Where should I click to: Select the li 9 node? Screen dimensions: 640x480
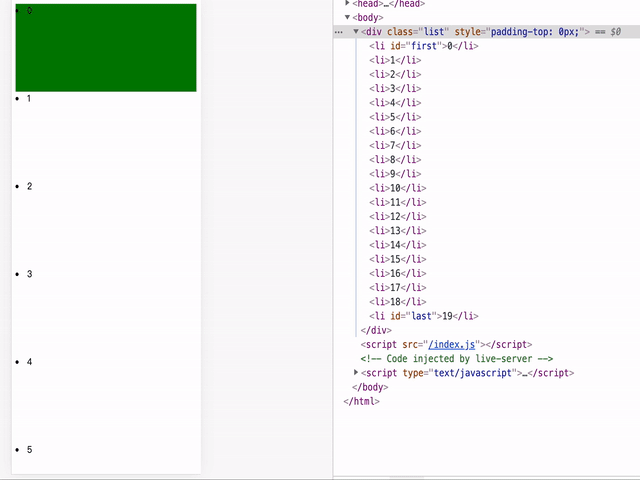point(395,174)
